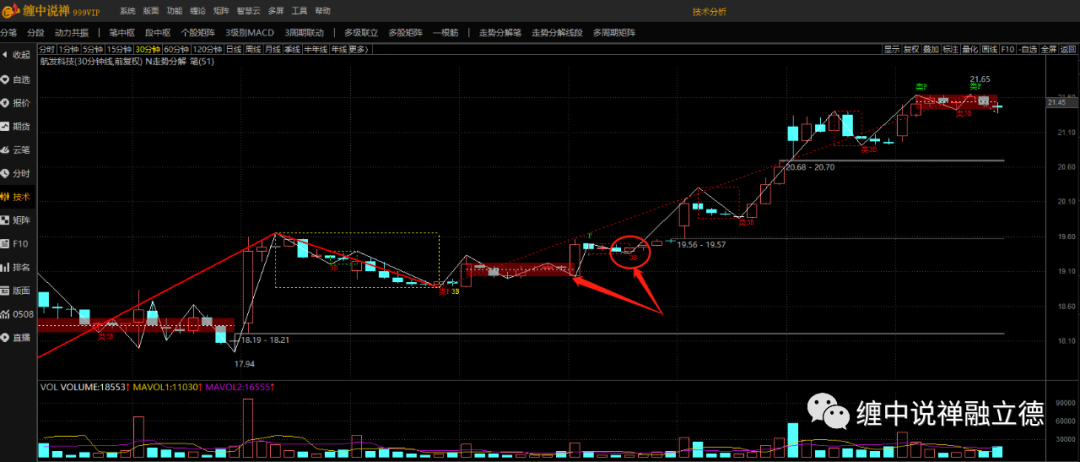
Task: Switch to 季线 quarterly tab
Action: (292, 49)
